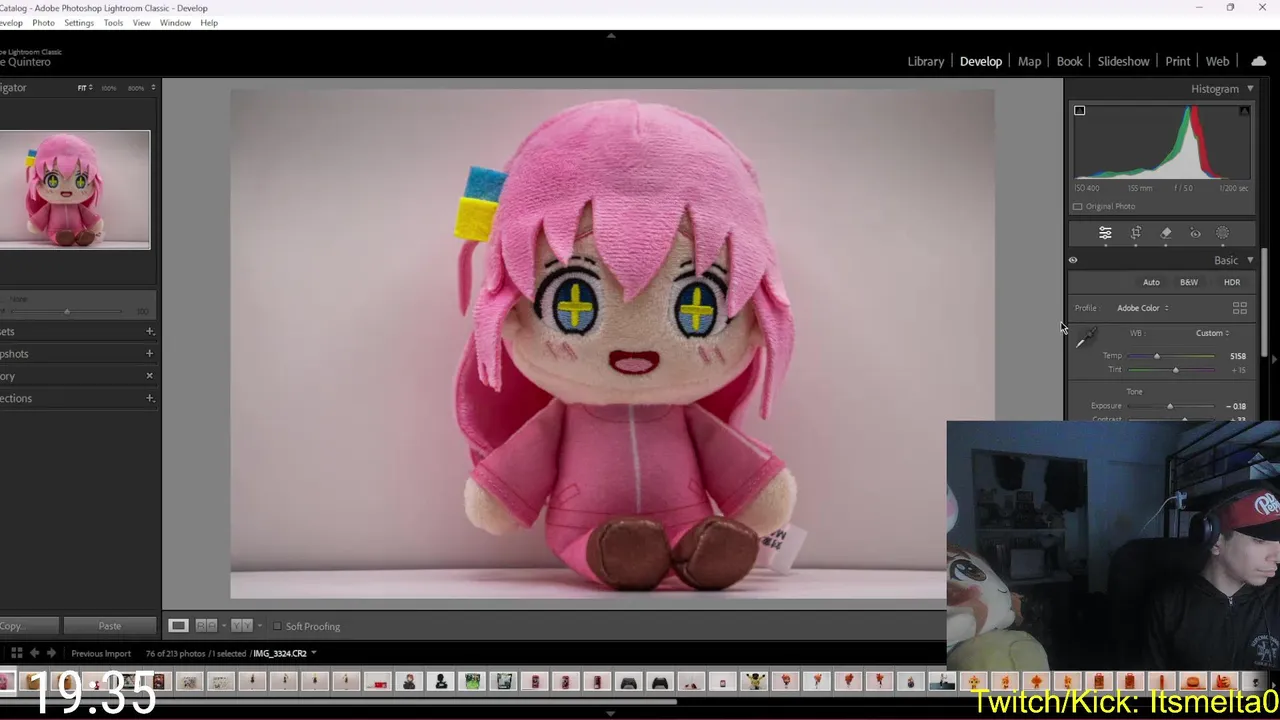Screen dimensions: 1280x720
Task: Toggle shadow clipping indicator in histogram
Action: tap(1079, 111)
